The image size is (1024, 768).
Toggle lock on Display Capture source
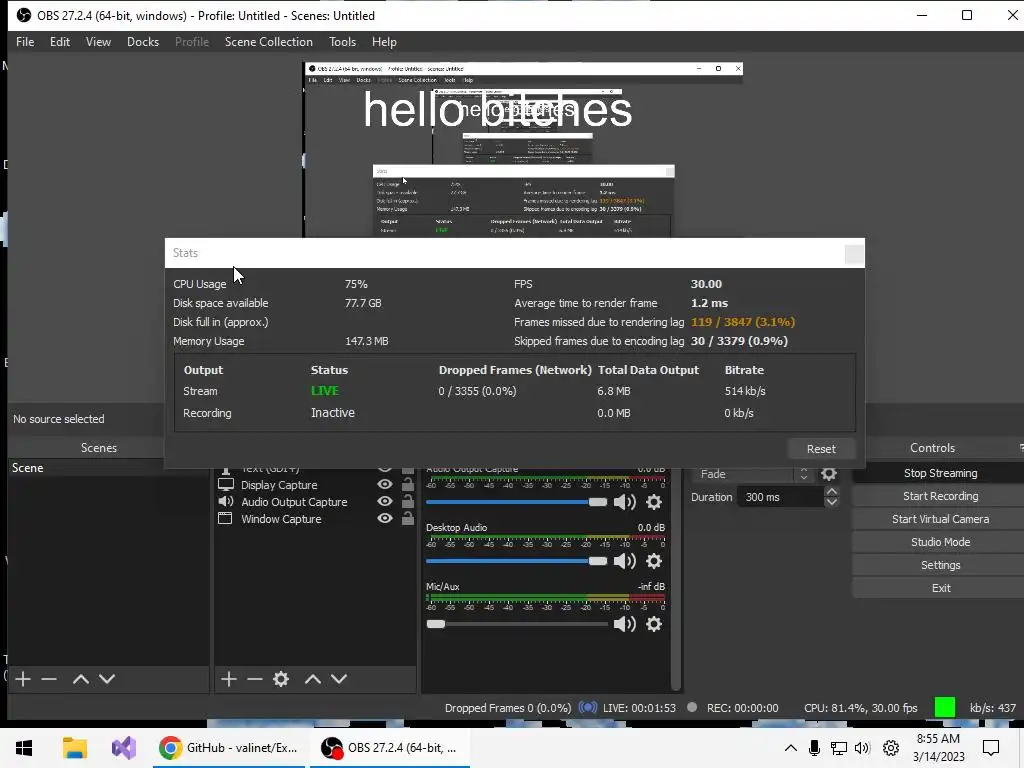[x=408, y=484]
